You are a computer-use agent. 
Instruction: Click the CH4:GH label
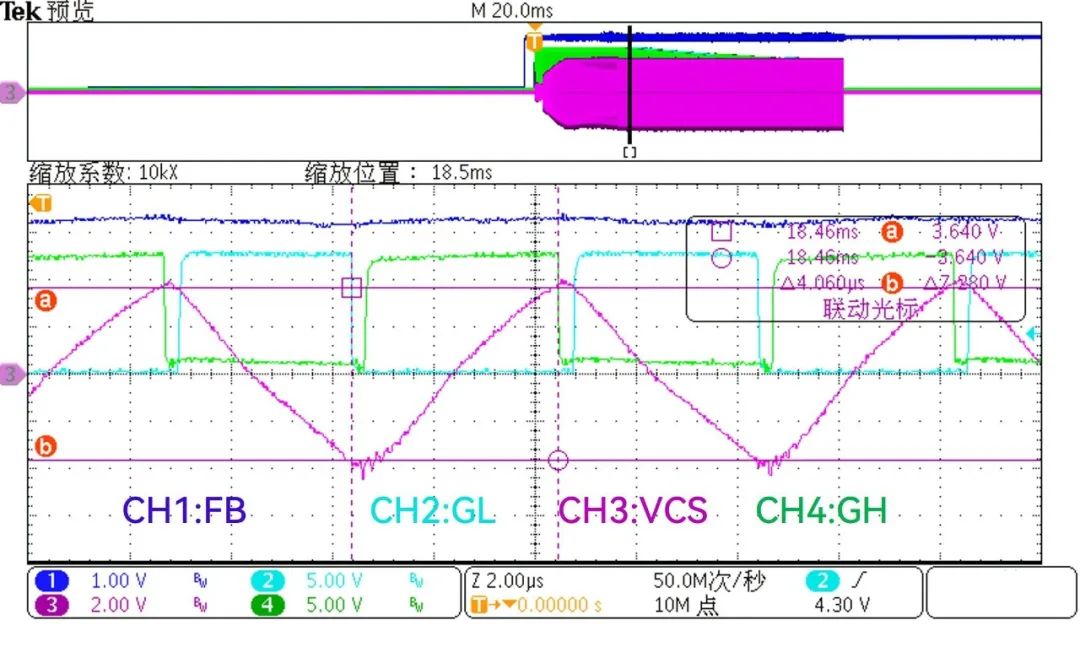pos(821,511)
